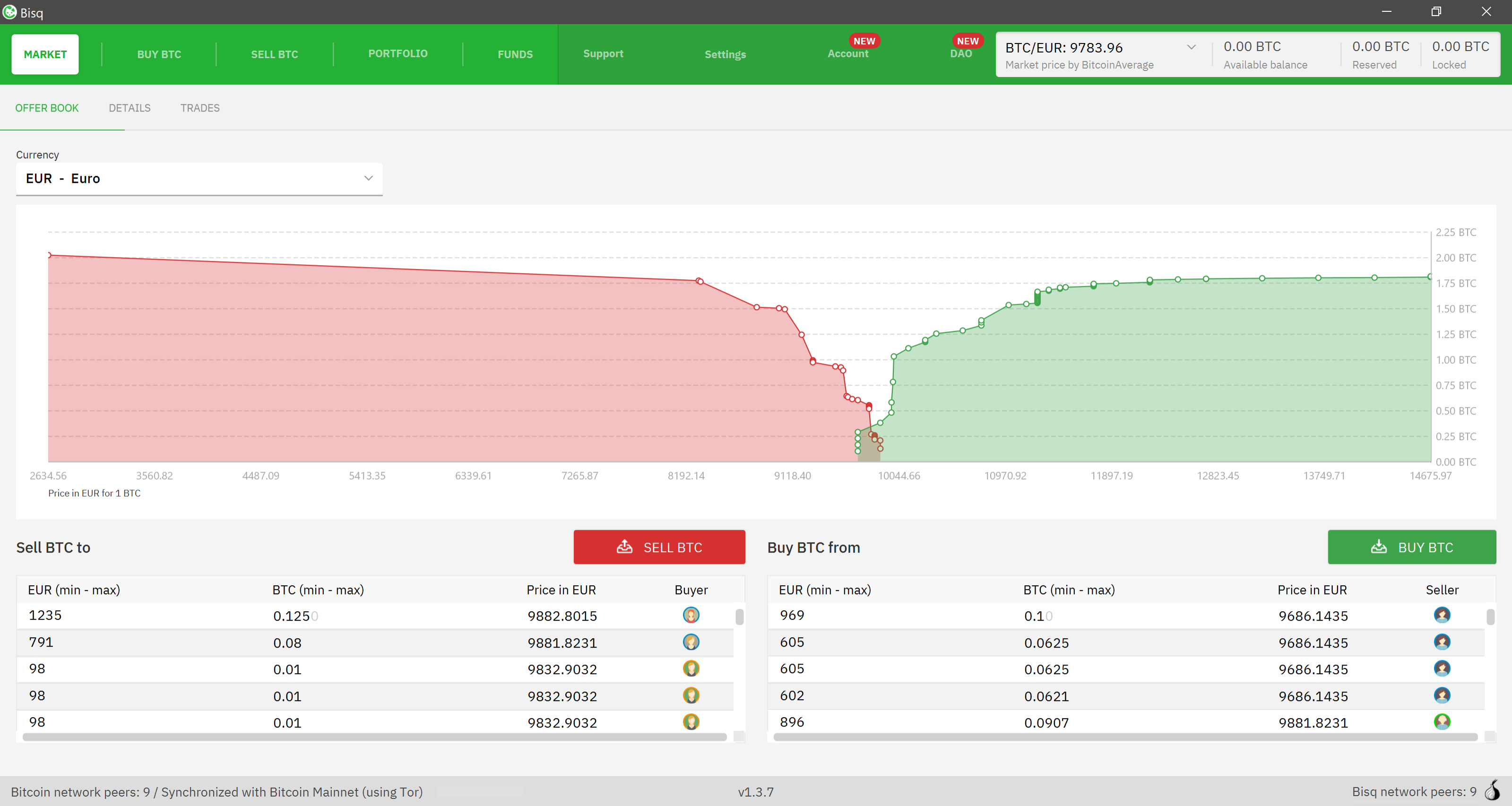Open the Support section
This screenshot has height=806, width=1512.
[x=604, y=53]
